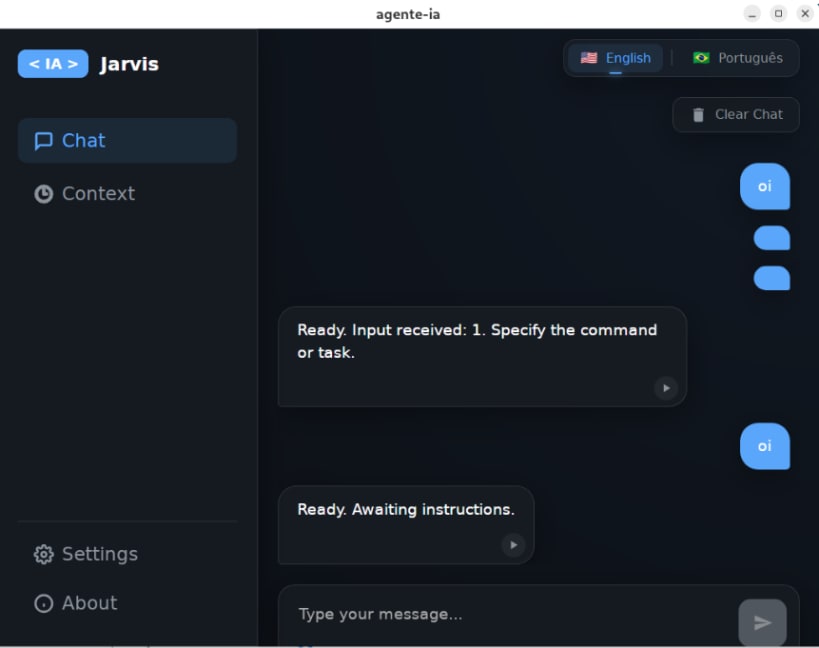Minimize the agente-ia window
Image resolution: width=819 pixels, height=648 pixels.
tap(752, 14)
